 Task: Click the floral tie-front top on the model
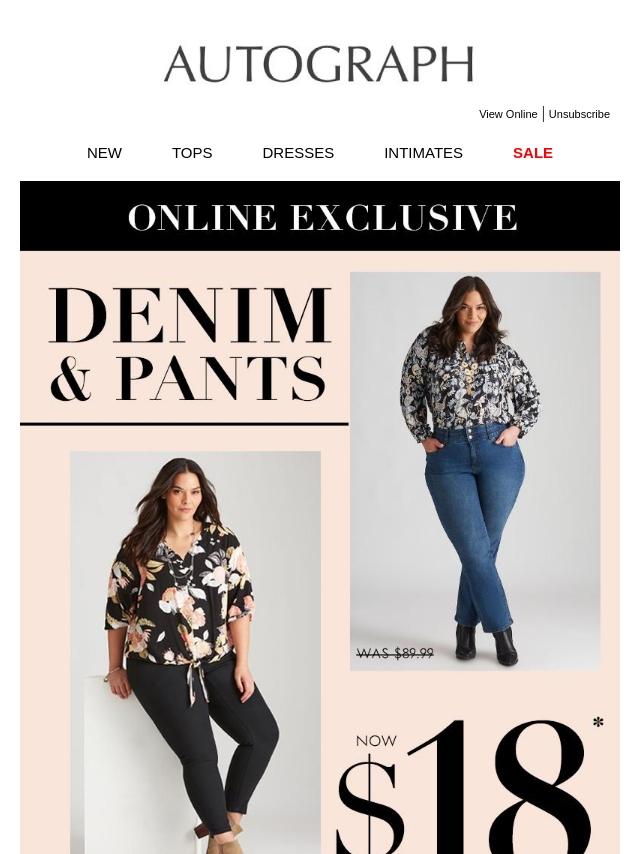[x=180, y=595]
